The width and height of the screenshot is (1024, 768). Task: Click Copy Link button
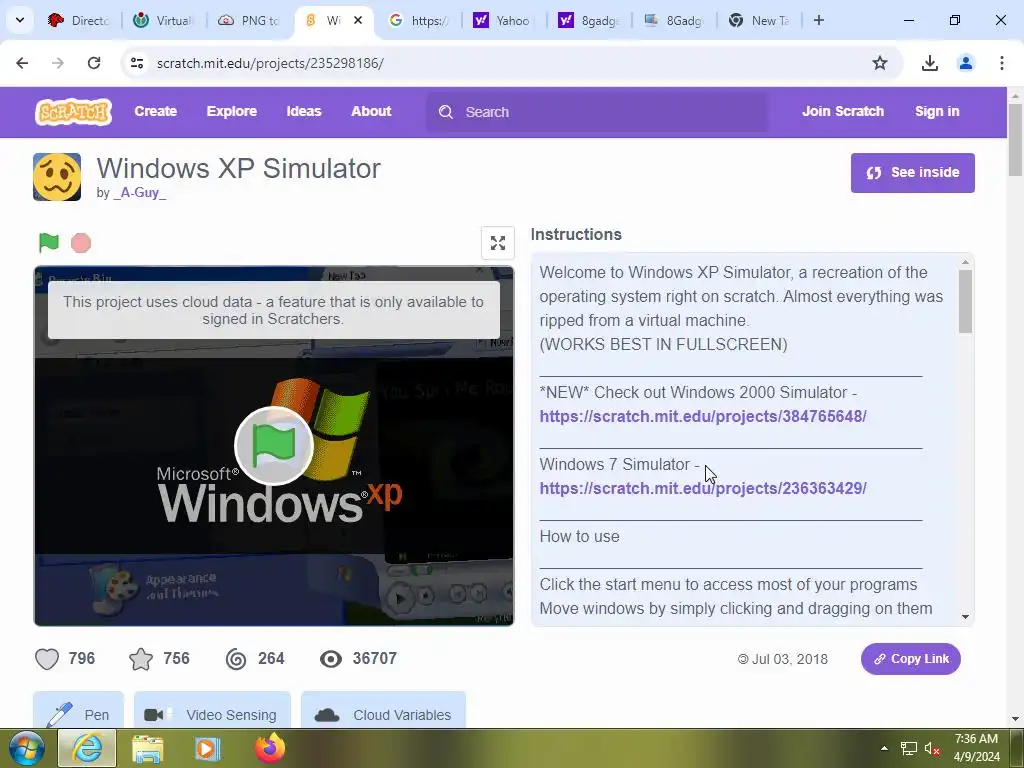point(910,659)
